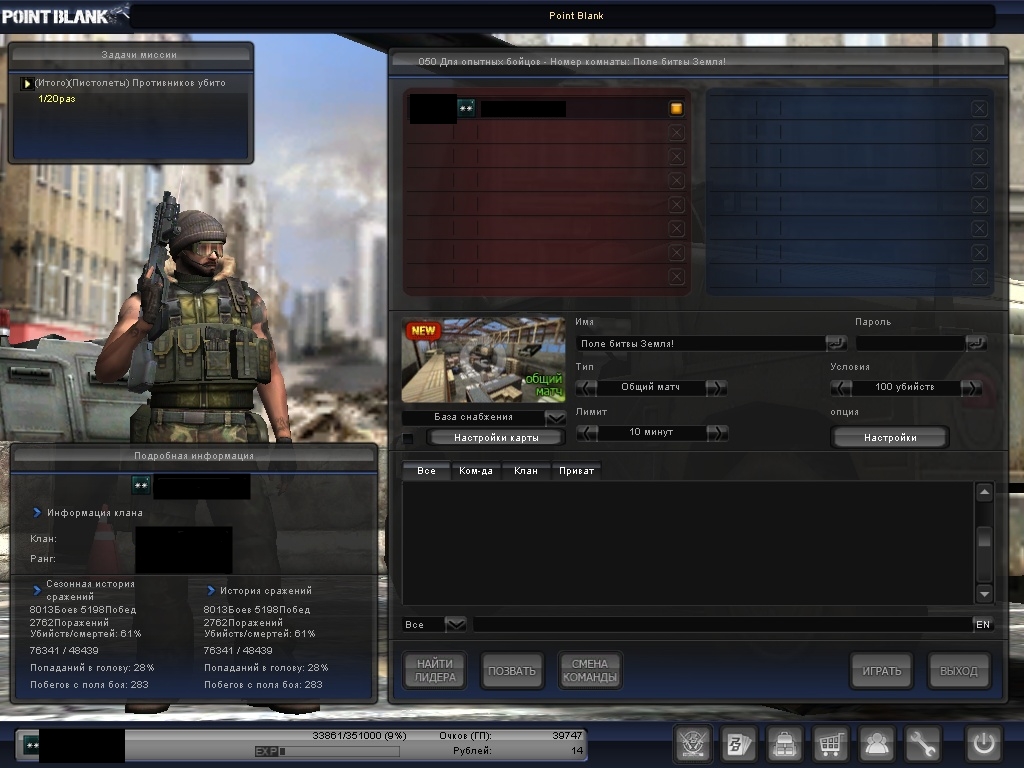Close the second red team slot
This screenshot has height=768, width=1024.
676,132
